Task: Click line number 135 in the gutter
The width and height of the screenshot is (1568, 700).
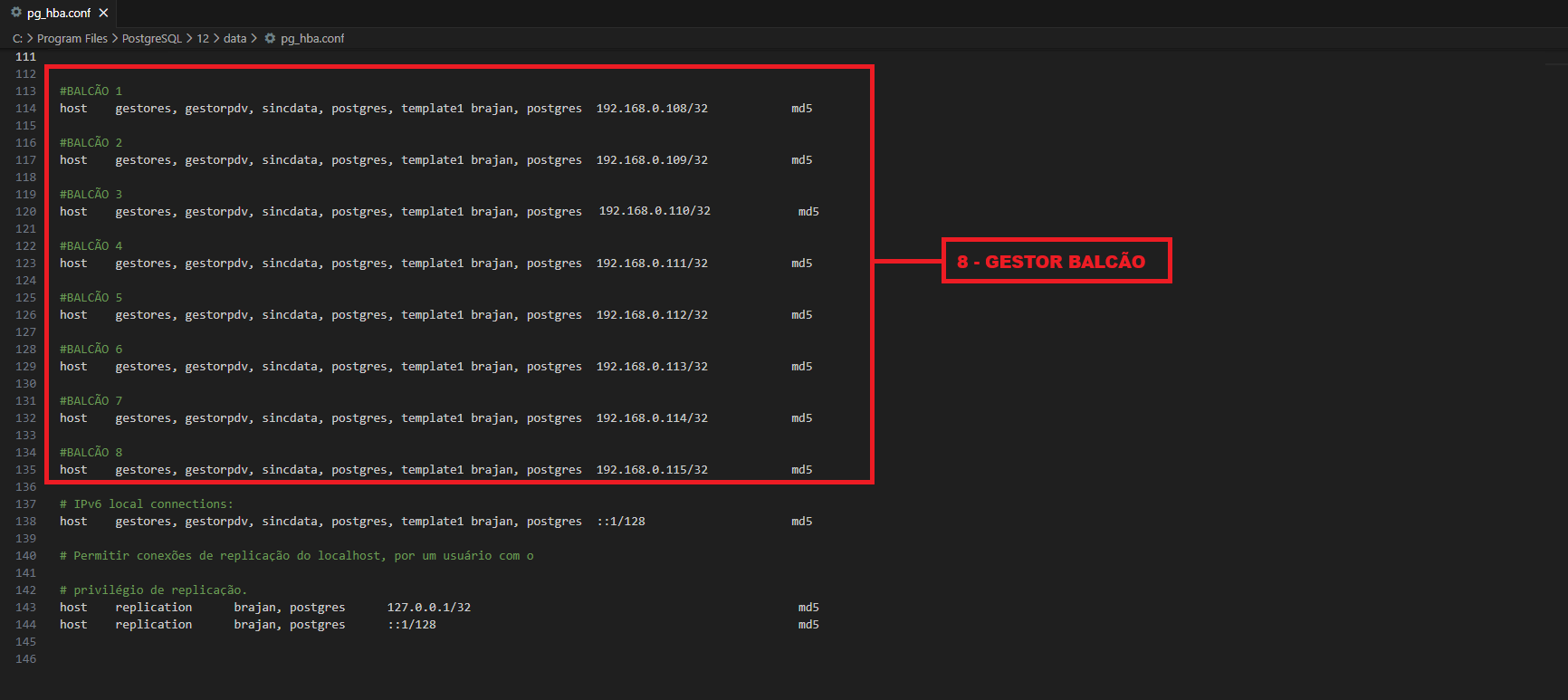Action: (25, 469)
